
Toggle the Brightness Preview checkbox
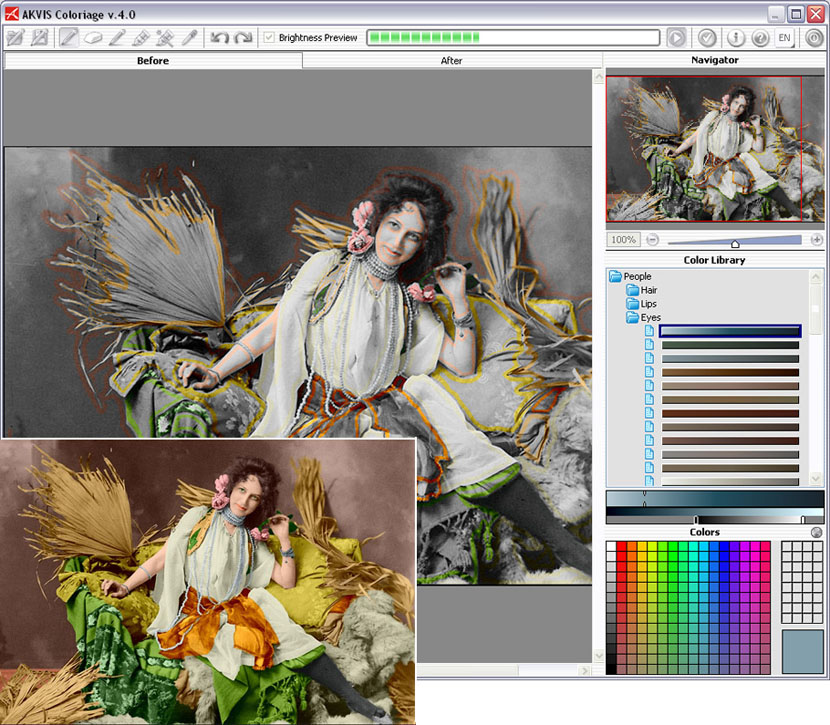[269, 38]
